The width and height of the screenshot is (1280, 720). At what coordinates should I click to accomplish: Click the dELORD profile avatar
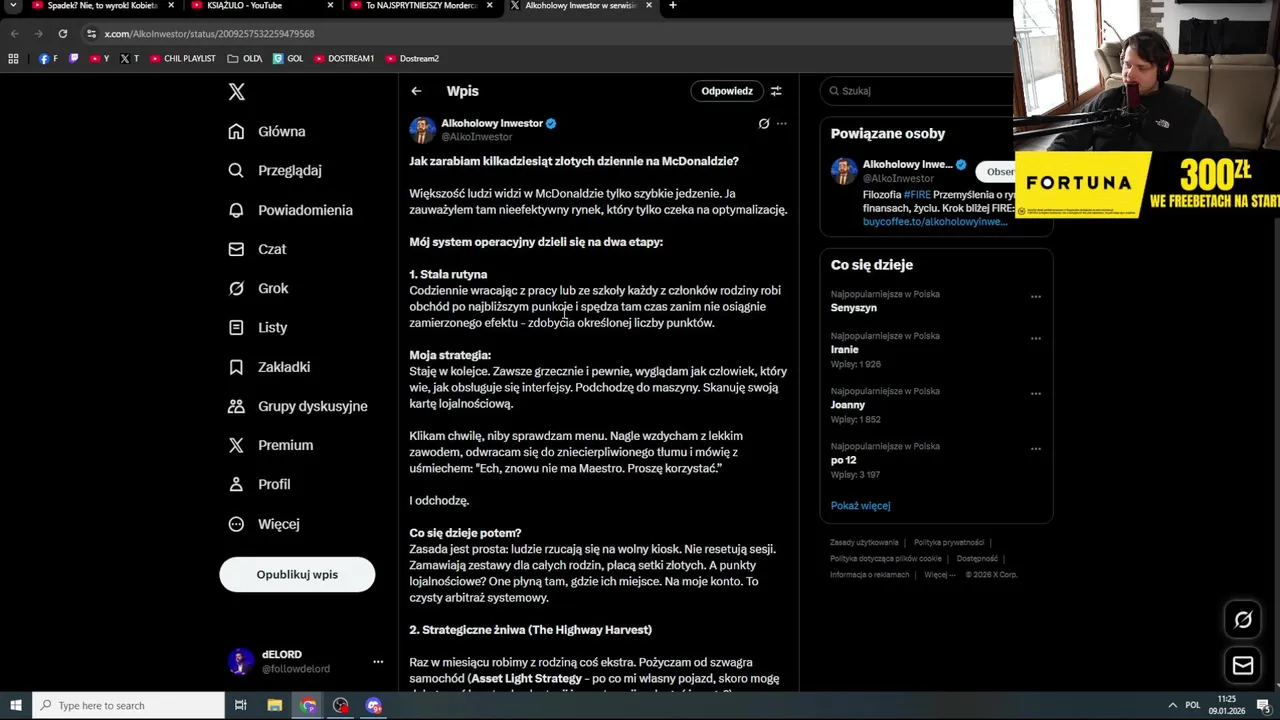[240, 661]
